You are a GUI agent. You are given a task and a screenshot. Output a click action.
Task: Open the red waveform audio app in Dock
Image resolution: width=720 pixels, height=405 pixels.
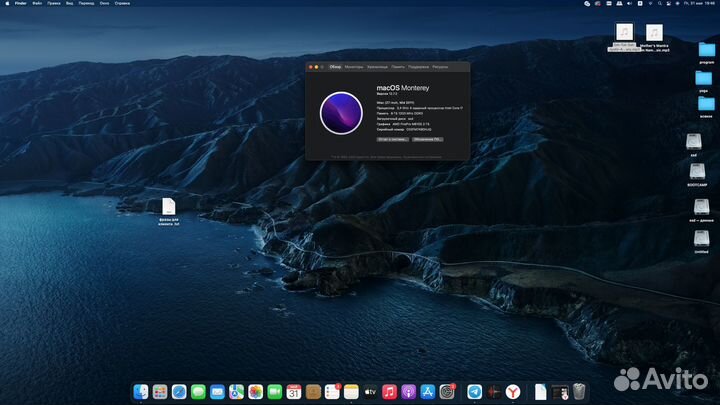click(494, 392)
